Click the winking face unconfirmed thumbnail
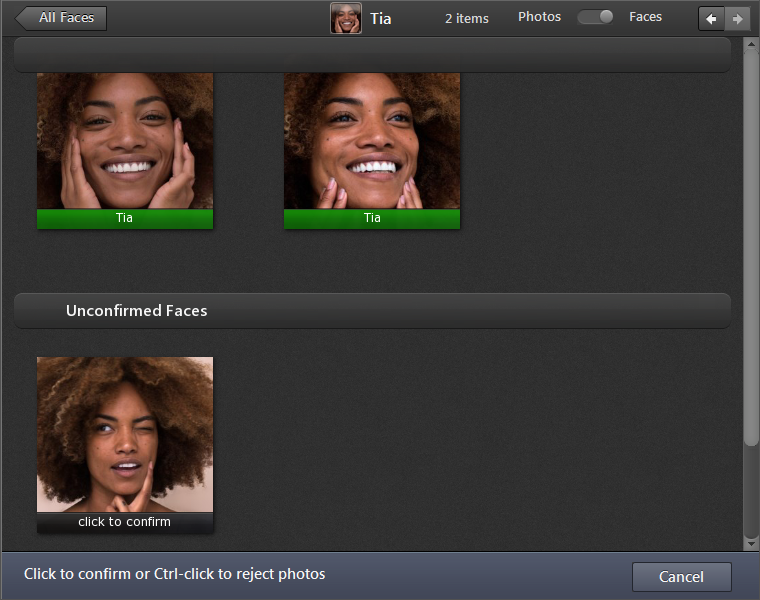The height and width of the screenshot is (600, 760). tap(125, 435)
